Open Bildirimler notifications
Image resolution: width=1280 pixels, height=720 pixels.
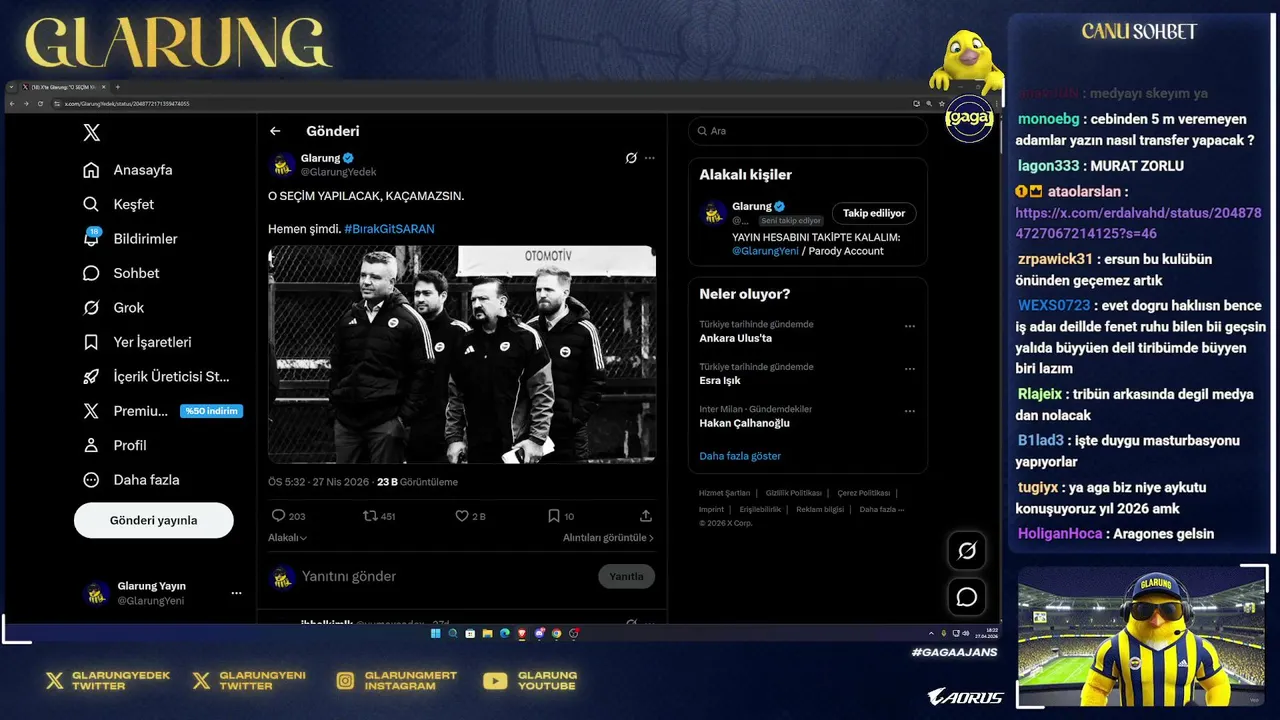(130, 239)
